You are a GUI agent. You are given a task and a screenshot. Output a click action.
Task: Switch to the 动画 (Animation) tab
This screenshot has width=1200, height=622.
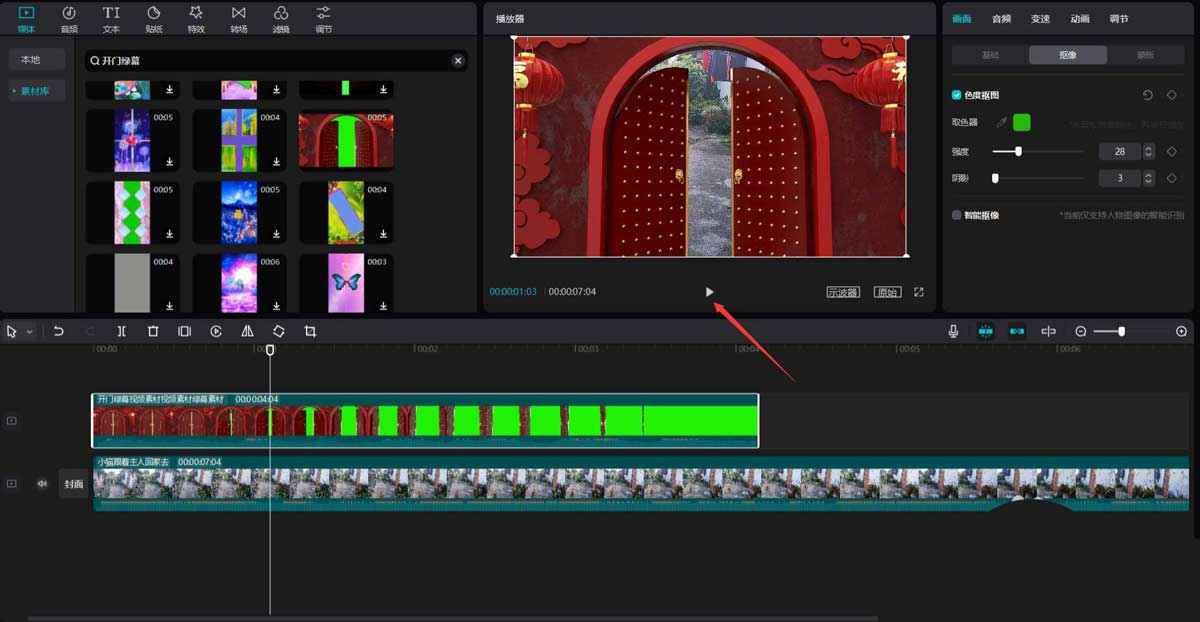tap(1082, 18)
